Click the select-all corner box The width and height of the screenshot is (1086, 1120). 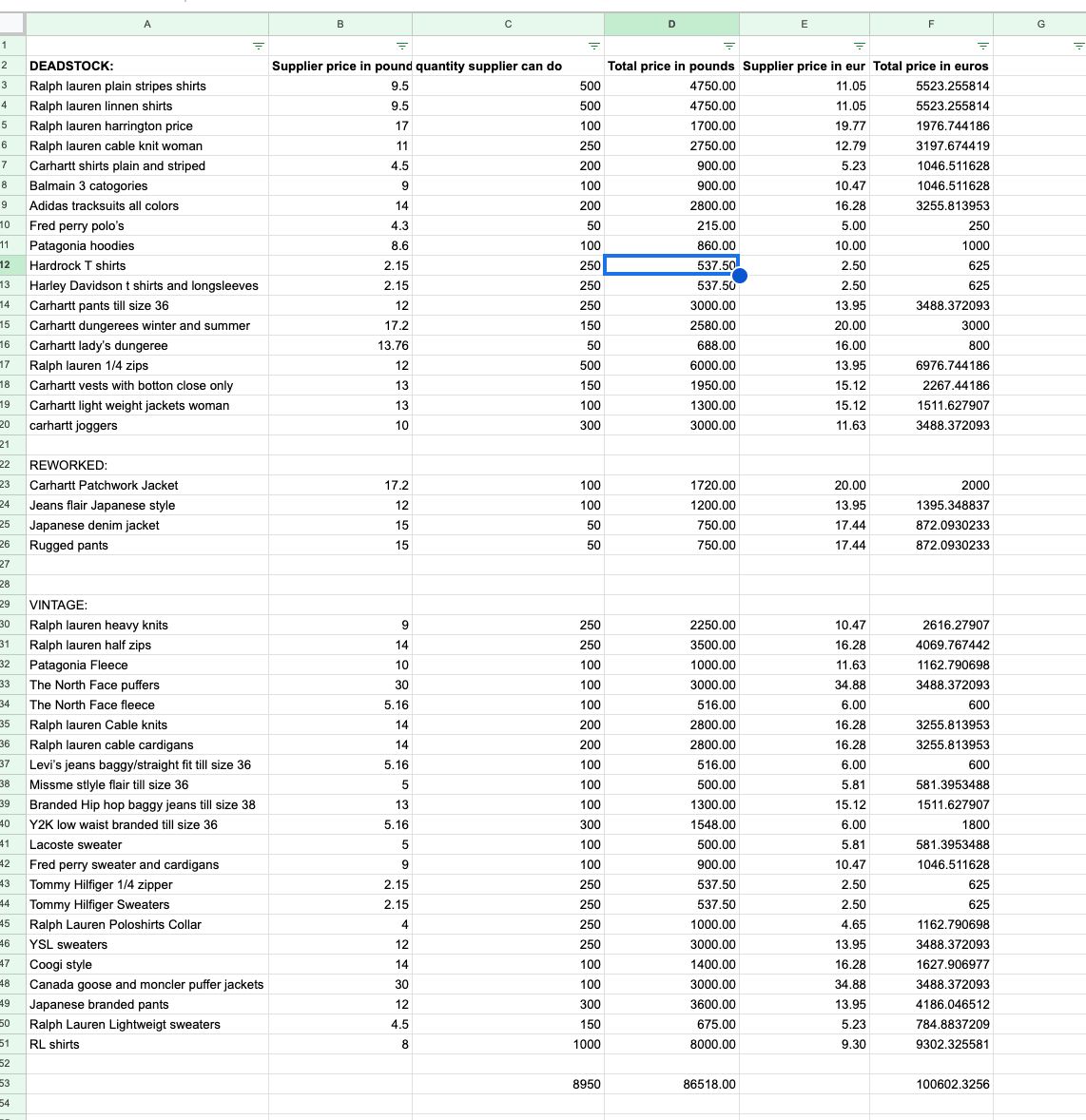[x=13, y=25]
